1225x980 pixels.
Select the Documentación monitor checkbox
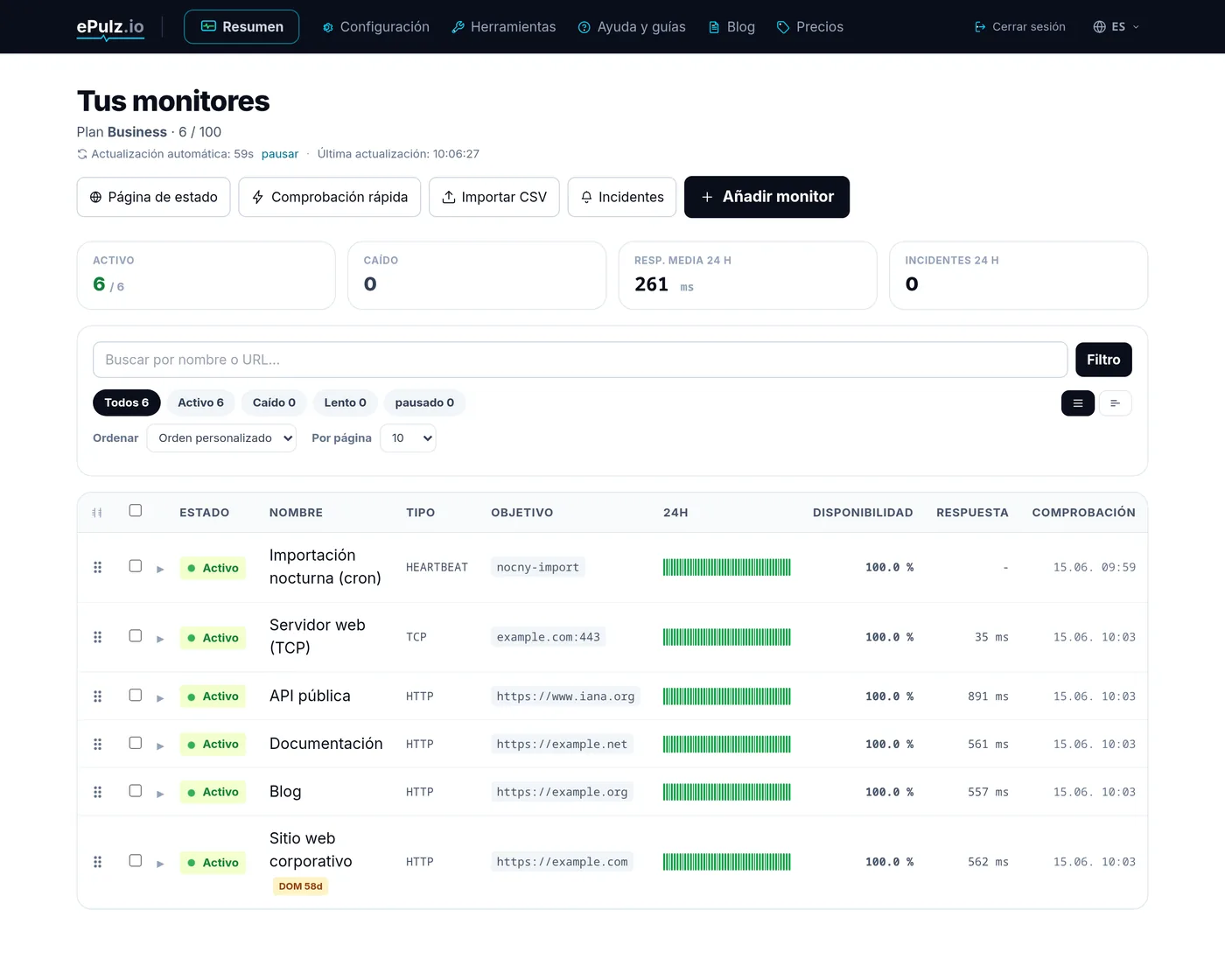coord(136,743)
